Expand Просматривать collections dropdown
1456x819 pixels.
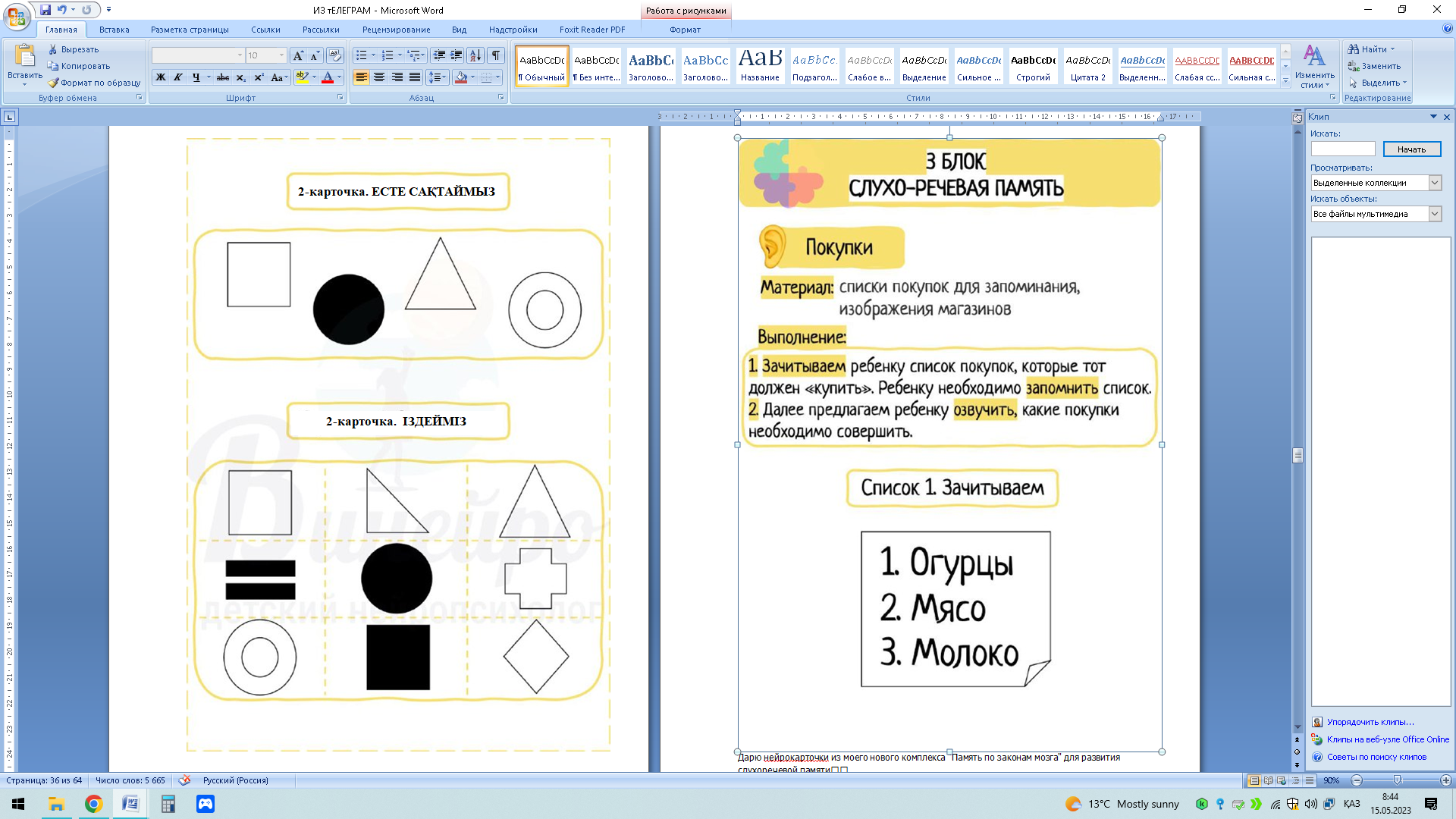coord(1435,183)
